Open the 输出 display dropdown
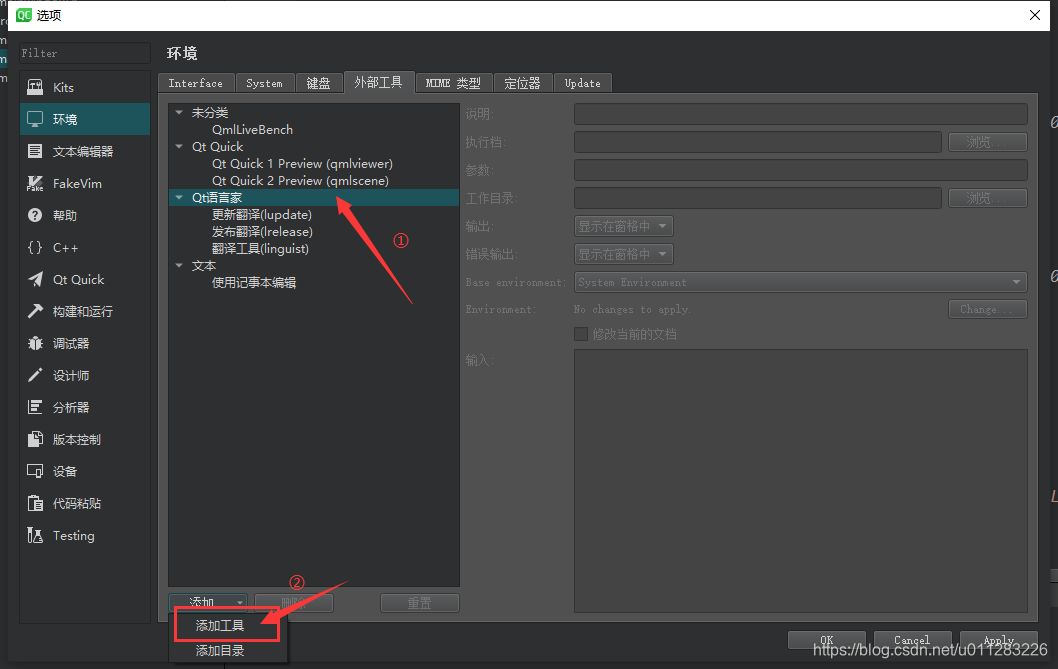This screenshot has width=1058, height=669. (623, 226)
